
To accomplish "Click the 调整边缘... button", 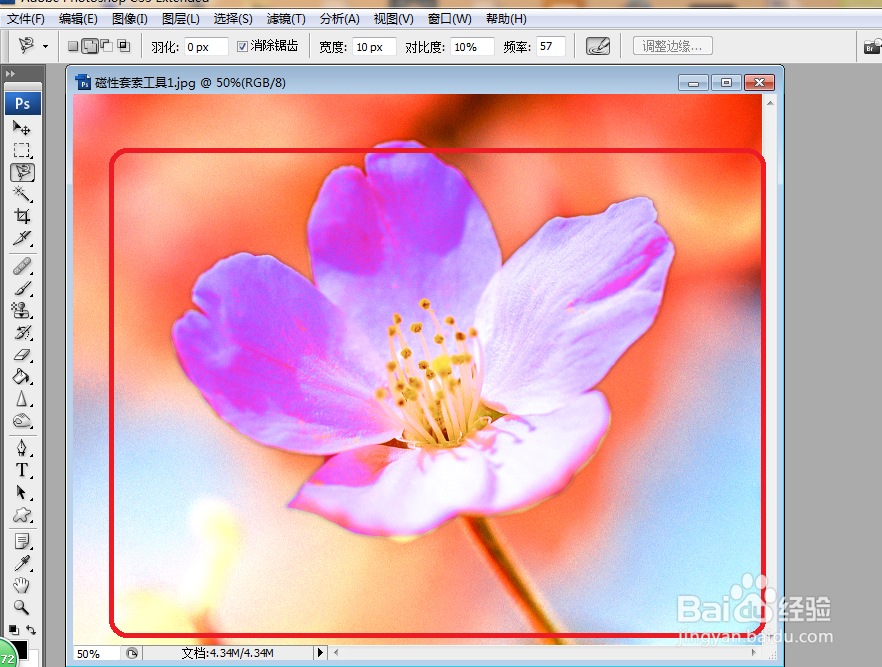I will (x=673, y=46).
